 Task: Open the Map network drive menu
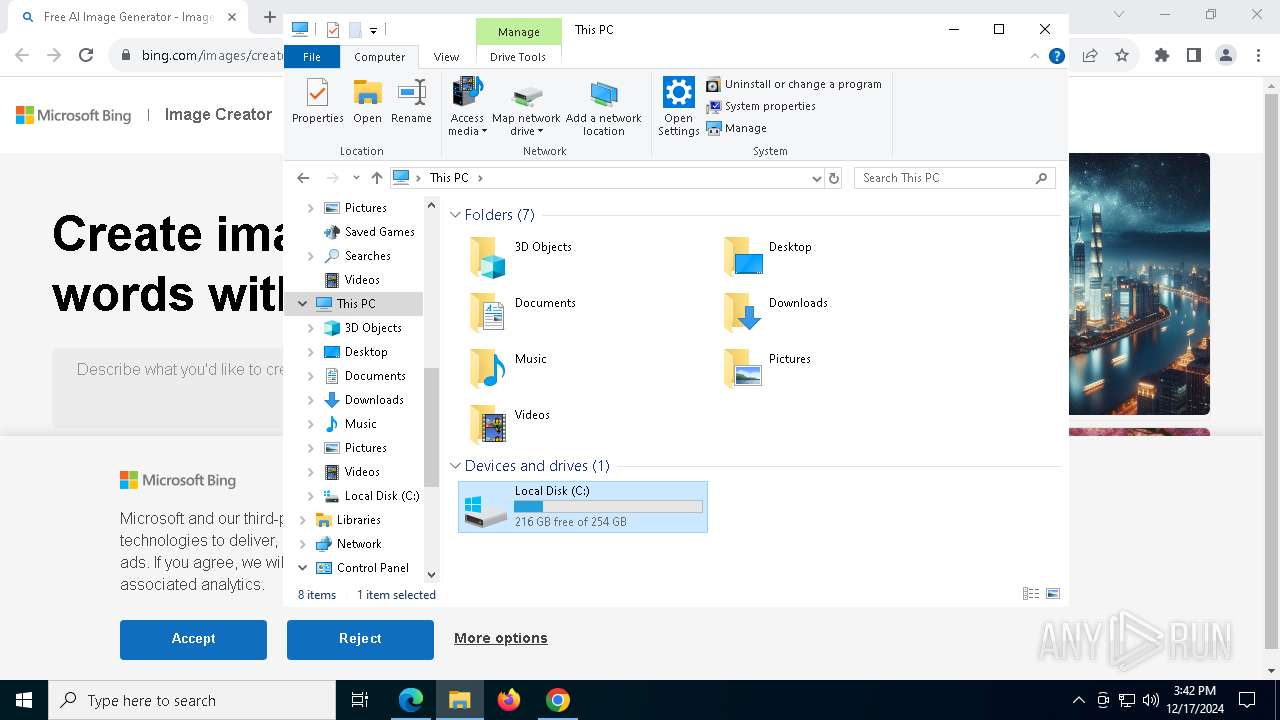click(526, 107)
